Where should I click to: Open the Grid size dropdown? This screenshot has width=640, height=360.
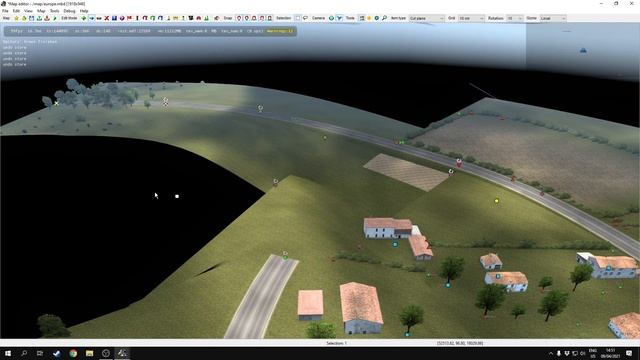(x=471, y=18)
